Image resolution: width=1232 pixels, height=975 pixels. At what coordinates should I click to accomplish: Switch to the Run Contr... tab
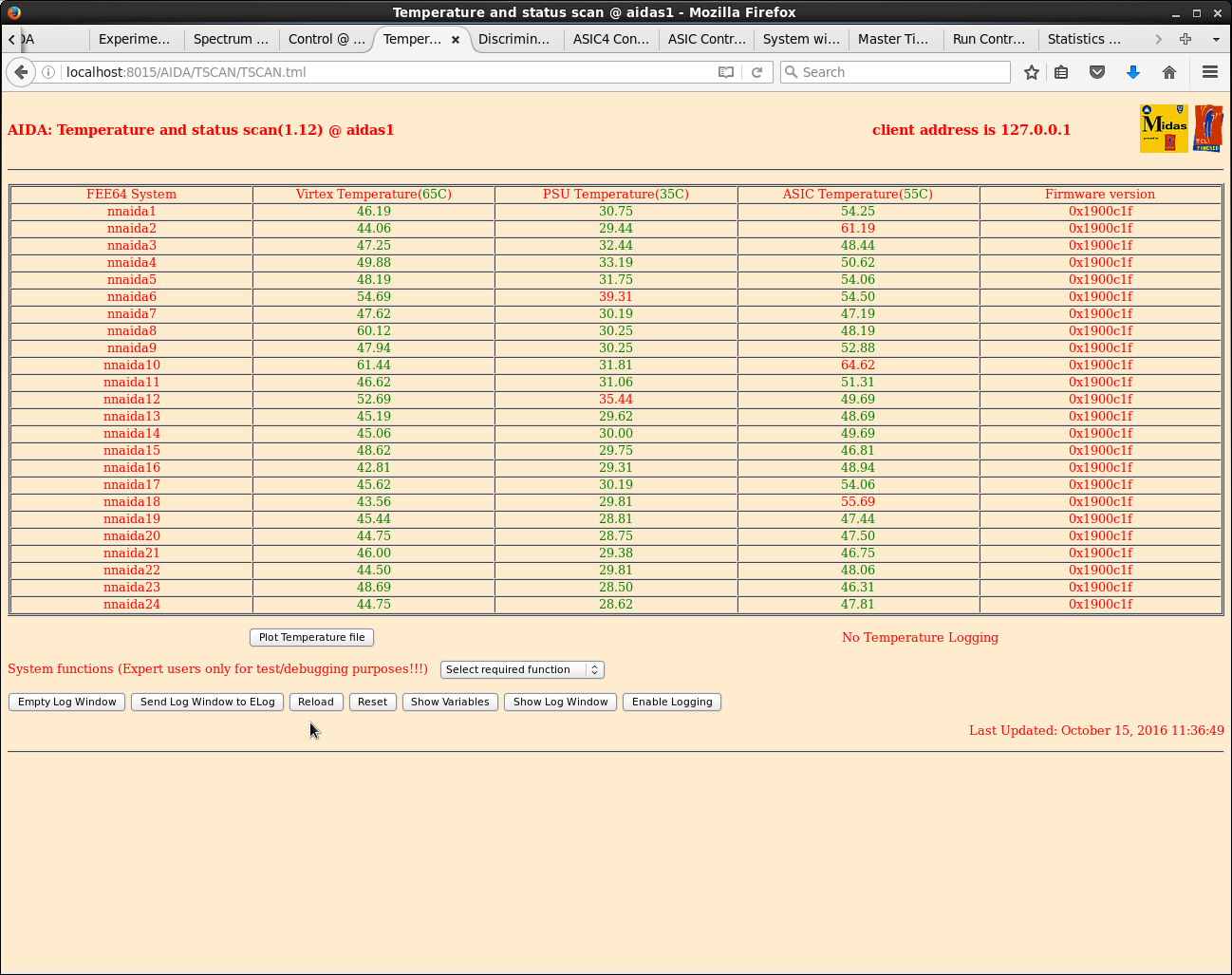click(990, 39)
